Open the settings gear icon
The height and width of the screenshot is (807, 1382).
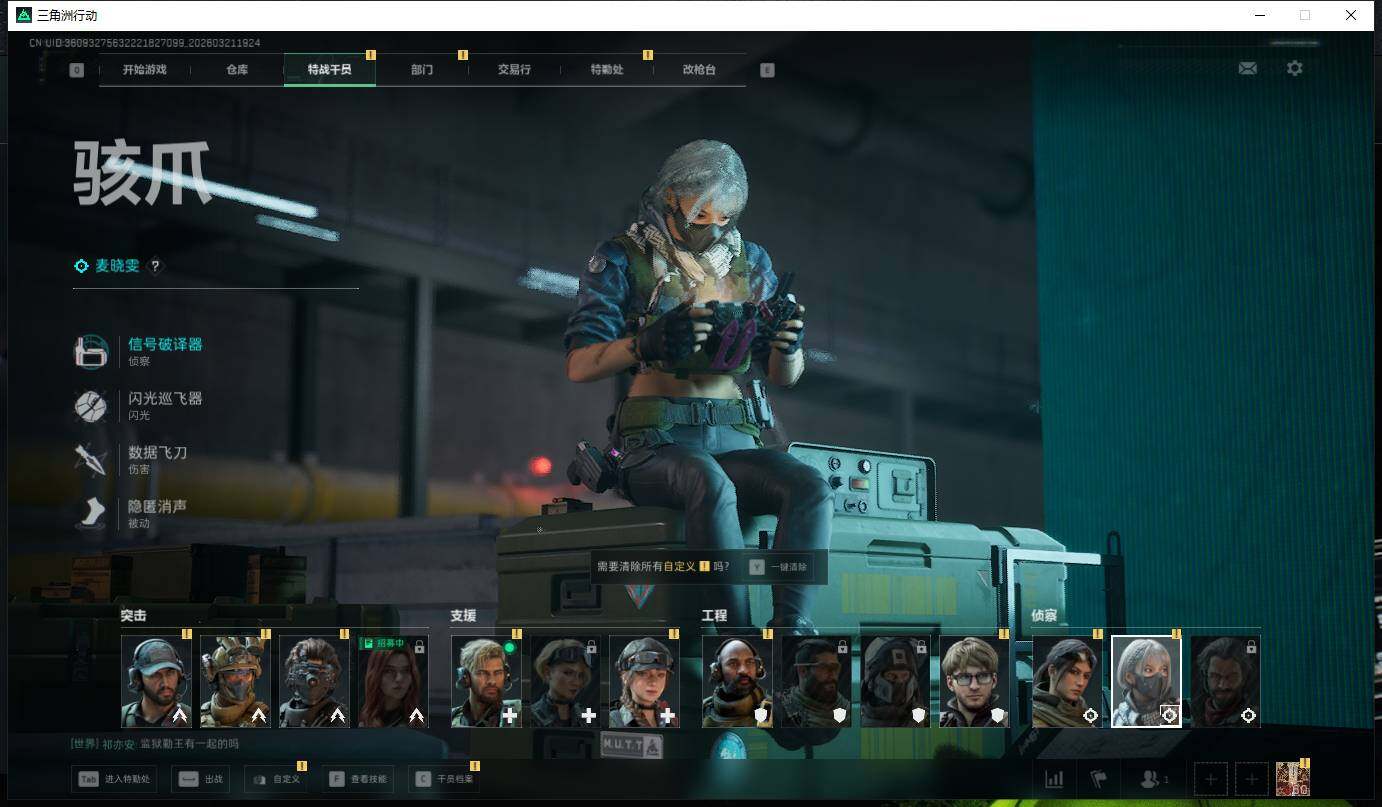[x=1294, y=69]
